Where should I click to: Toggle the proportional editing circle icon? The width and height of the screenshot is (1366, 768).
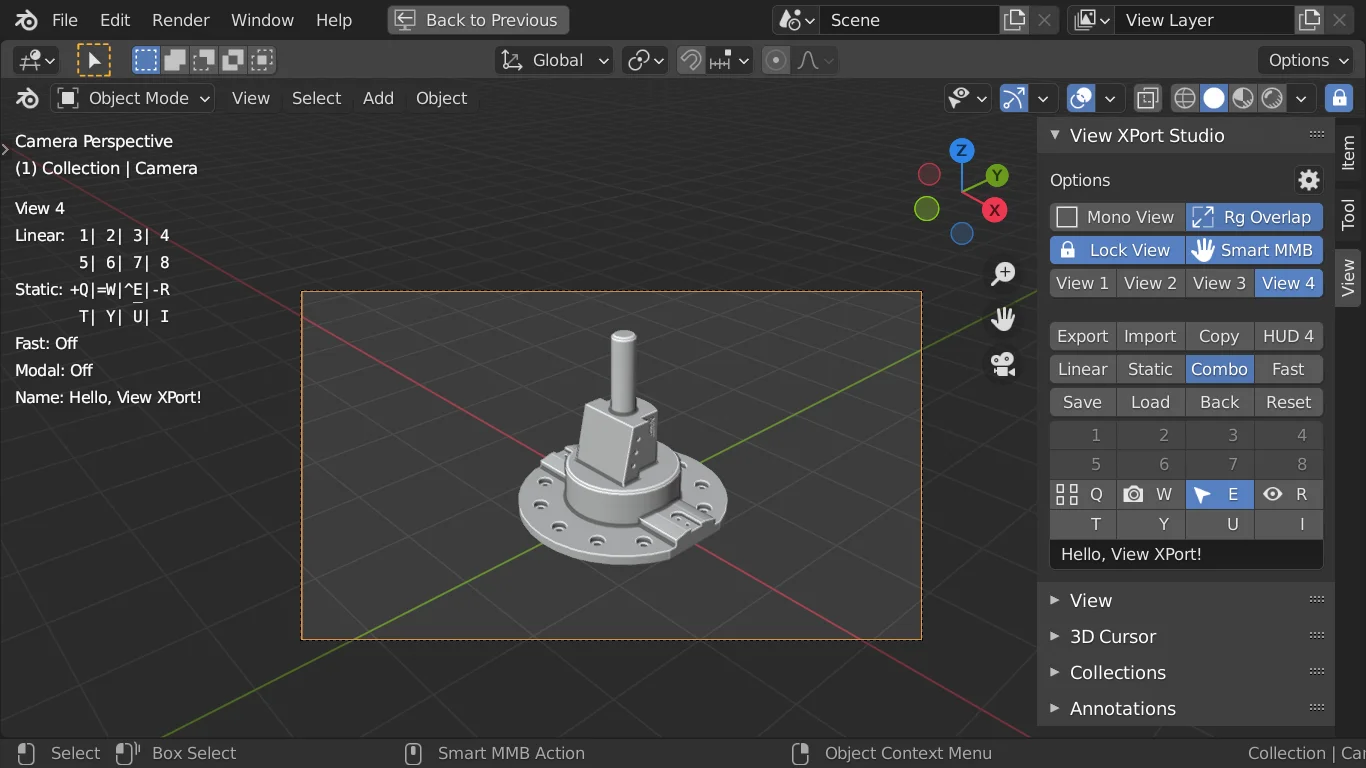point(776,60)
